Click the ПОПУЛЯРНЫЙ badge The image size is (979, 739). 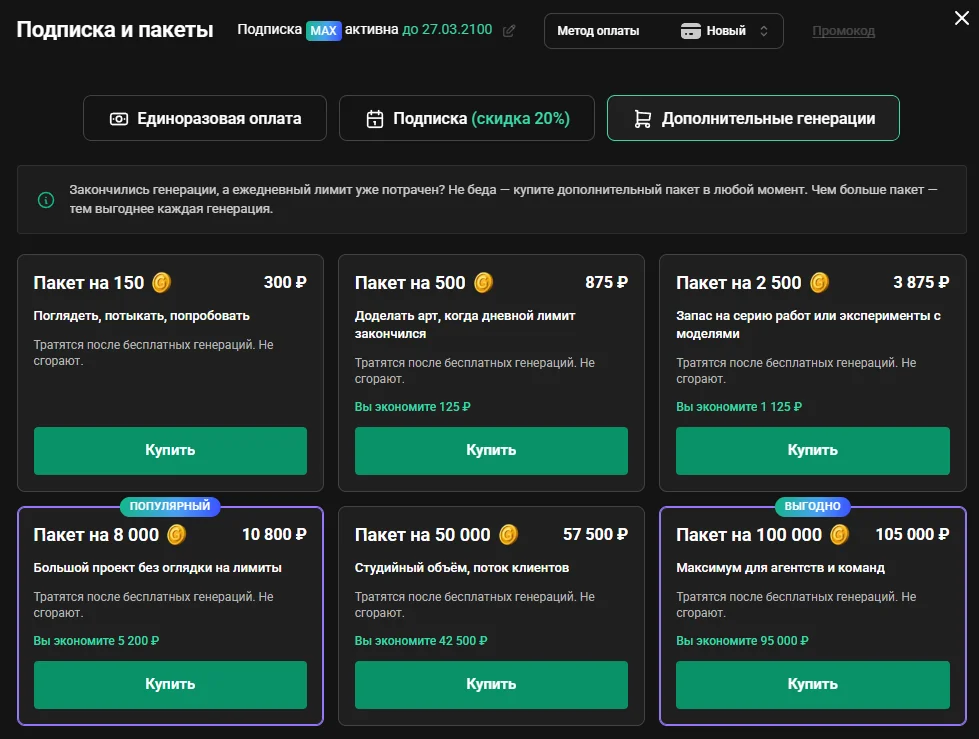[x=170, y=506]
